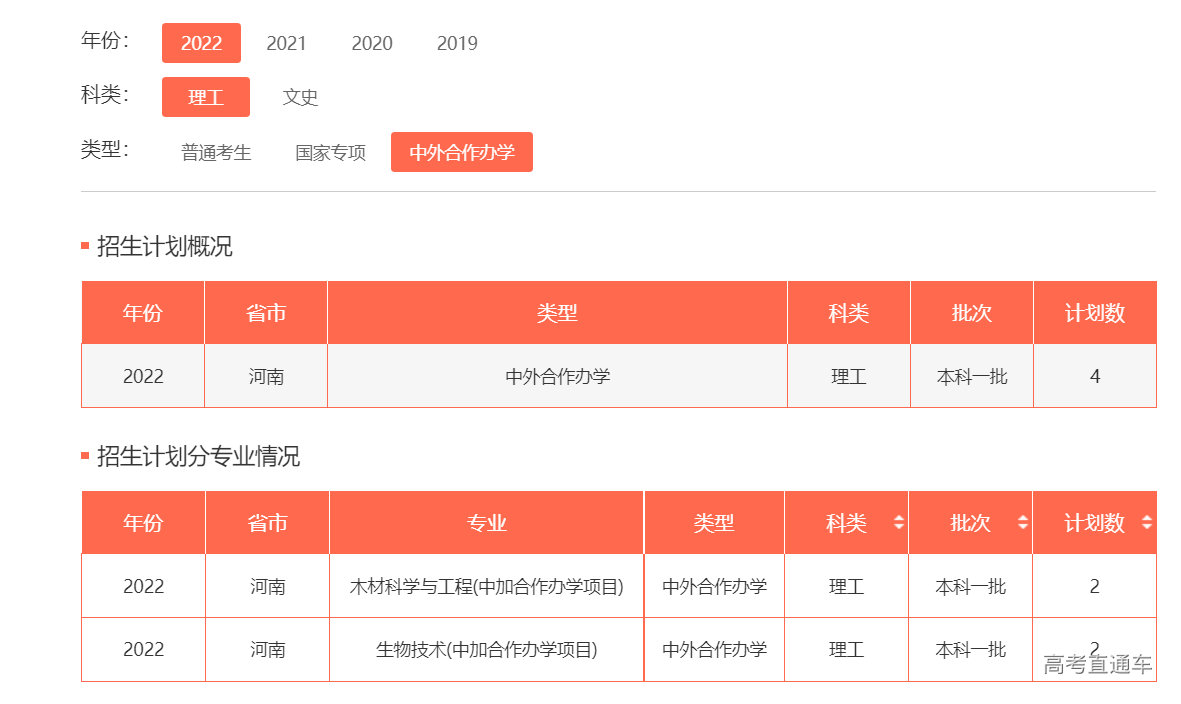This screenshot has height=704, width=1181.
Task: Sort by 批次 column arrow icon
Action: (x=1022, y=522)
